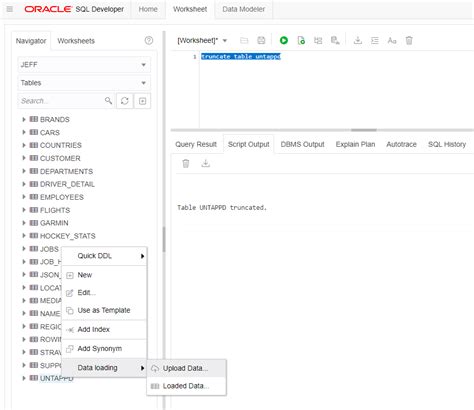Click the 'truncate table untappd' SQL line

[241, 56]
